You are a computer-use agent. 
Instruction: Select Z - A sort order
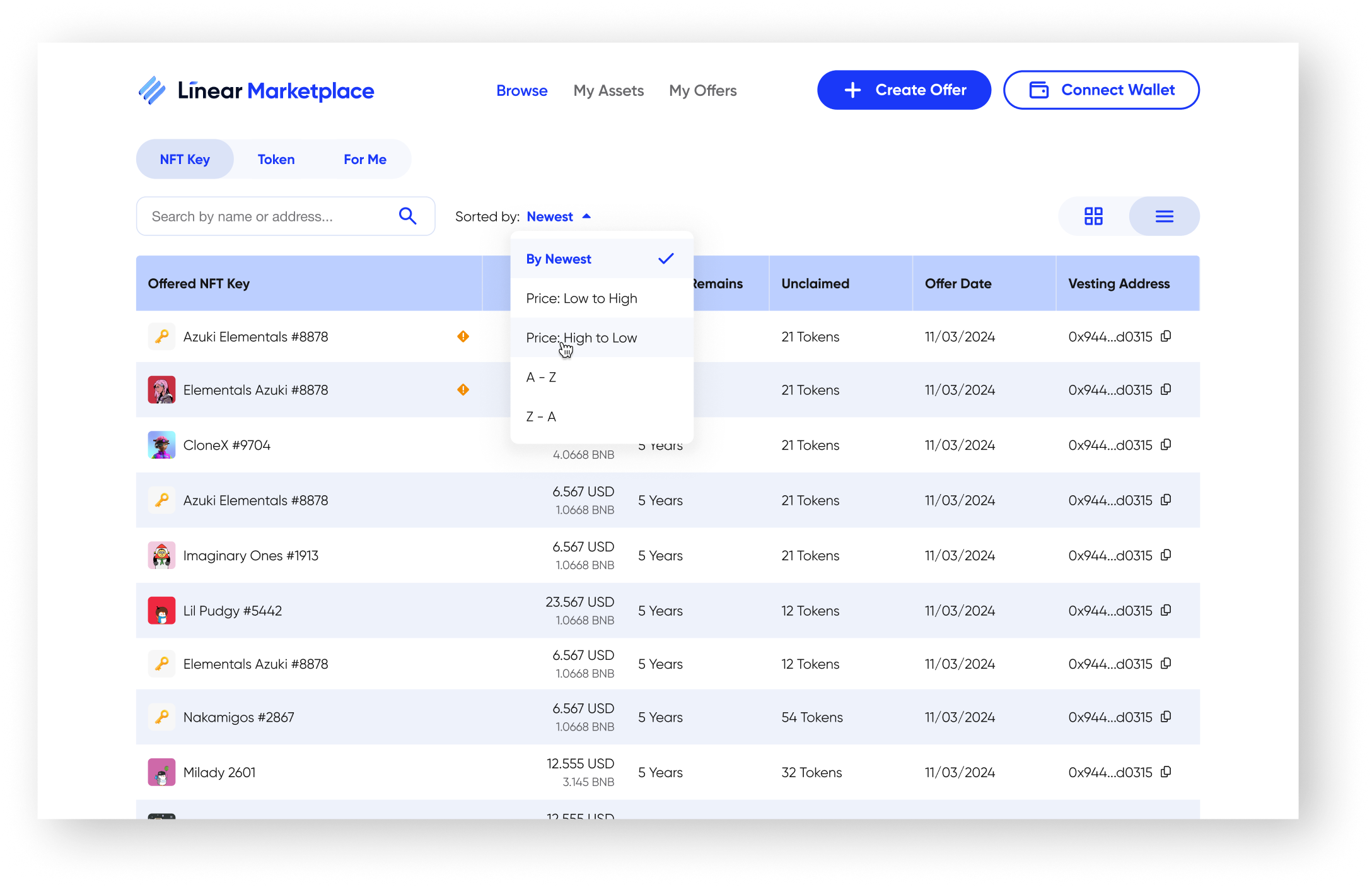(x=540, y=416)
